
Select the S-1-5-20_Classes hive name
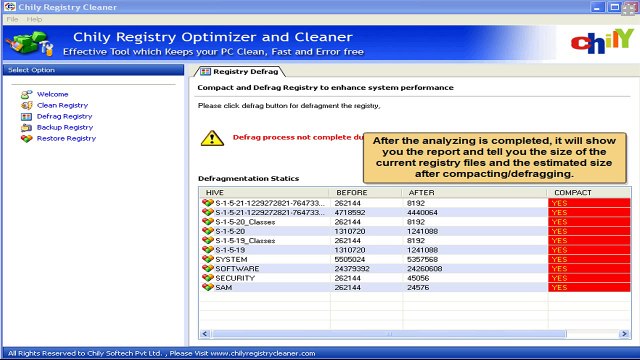[245, 222]
